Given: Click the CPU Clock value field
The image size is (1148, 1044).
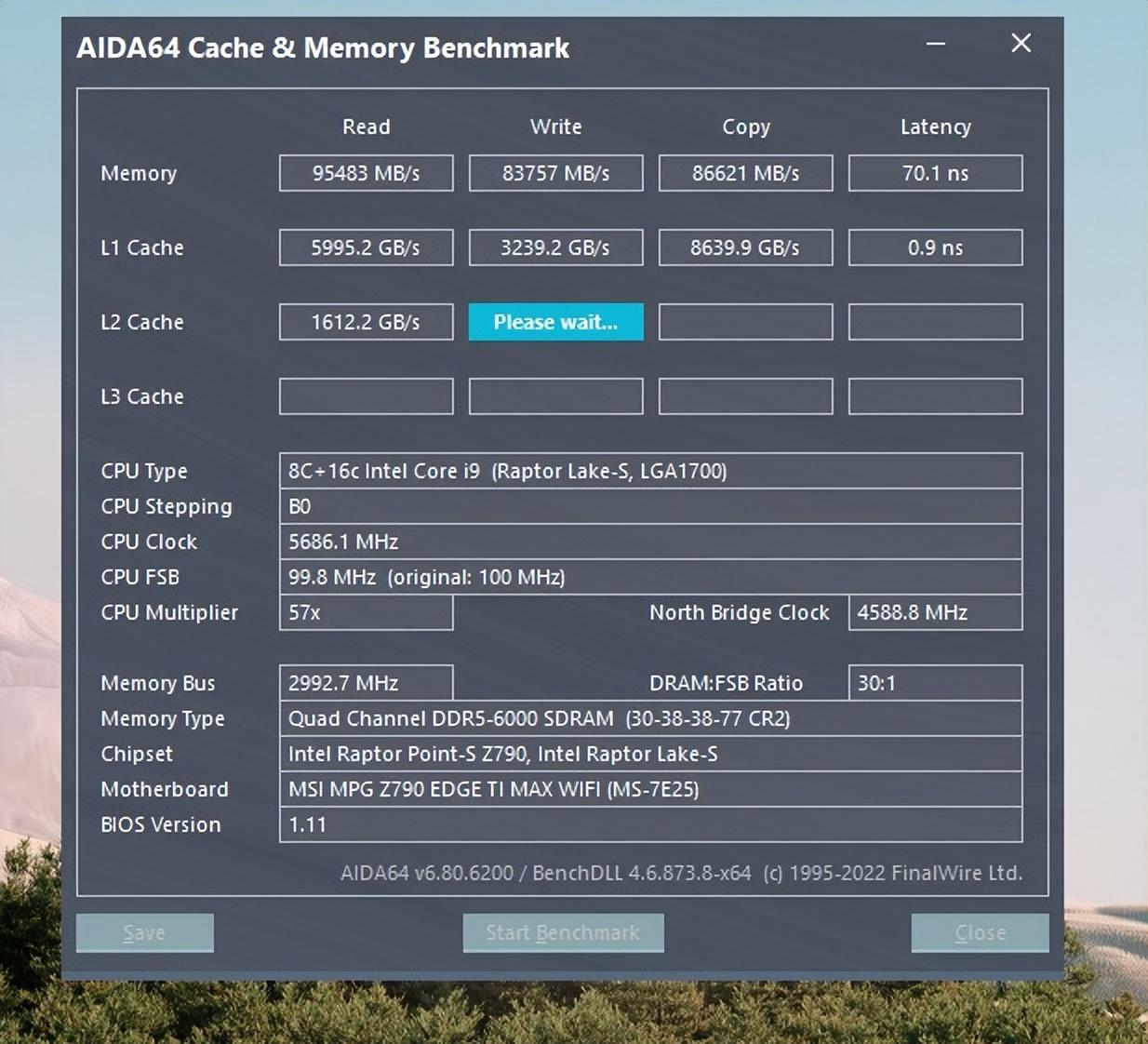Looking at the screenshot, I should pyautogui.click(x=649, y=542).
